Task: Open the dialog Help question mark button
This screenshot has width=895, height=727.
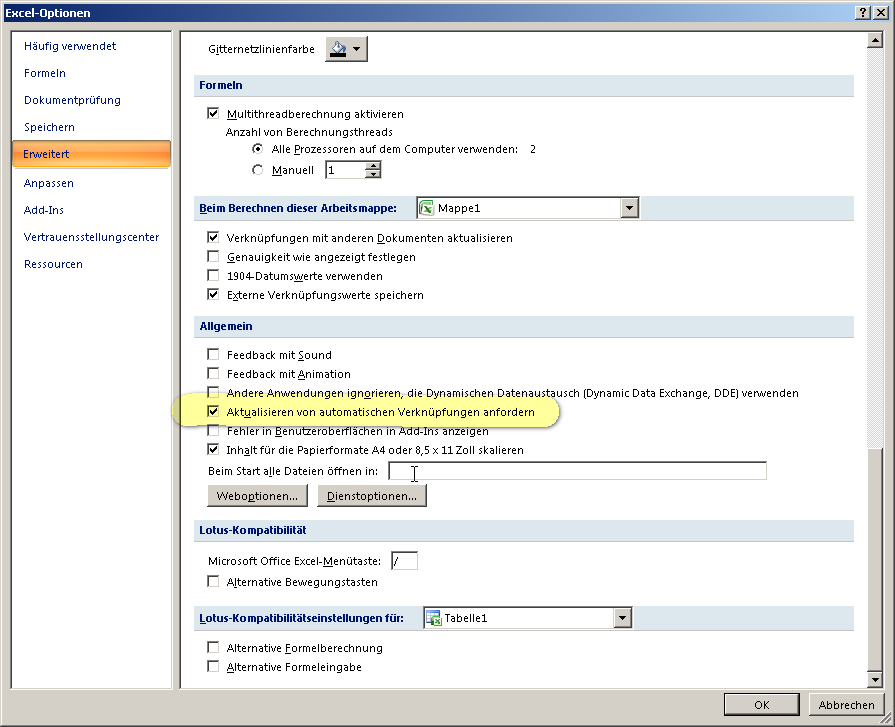Action: [x=863, y=13]
